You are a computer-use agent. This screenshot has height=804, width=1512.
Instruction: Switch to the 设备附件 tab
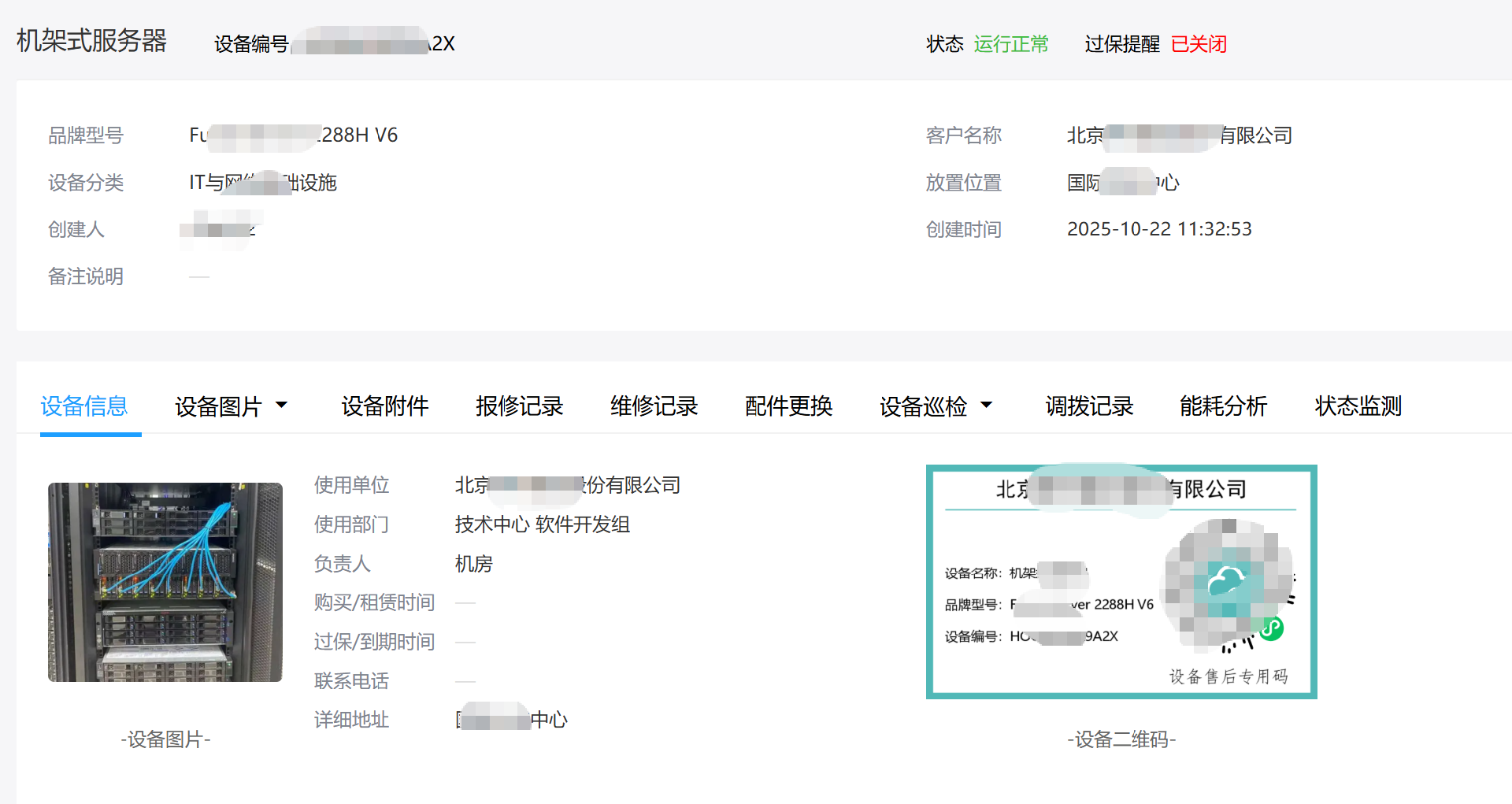pos(385,406)
